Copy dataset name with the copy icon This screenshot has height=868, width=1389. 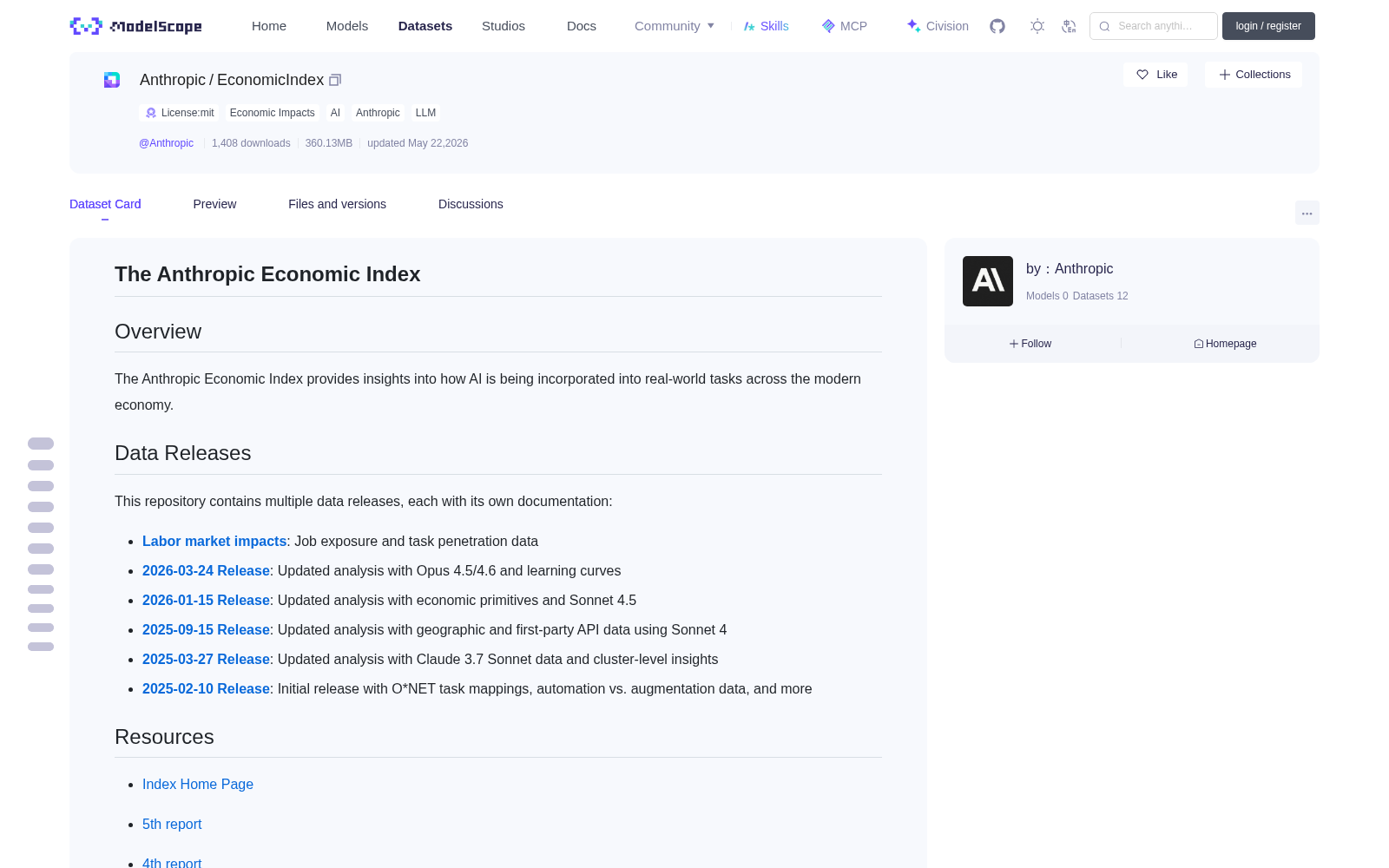[335, 80]
